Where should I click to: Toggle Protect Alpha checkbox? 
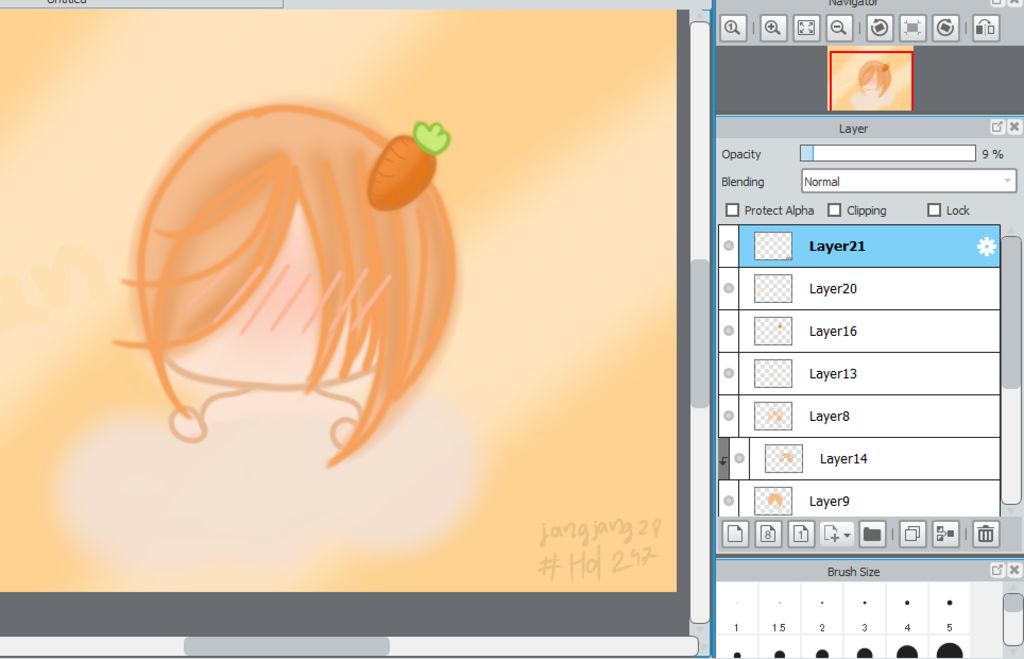click(x=732, y=210)
